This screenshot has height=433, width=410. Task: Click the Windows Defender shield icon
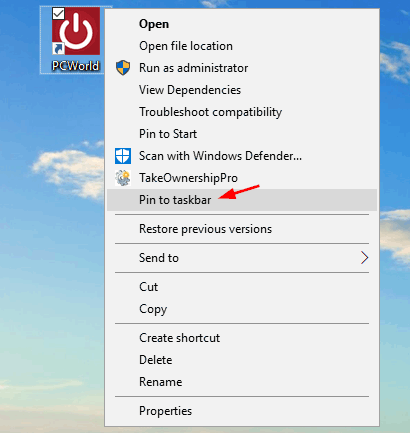123,156
